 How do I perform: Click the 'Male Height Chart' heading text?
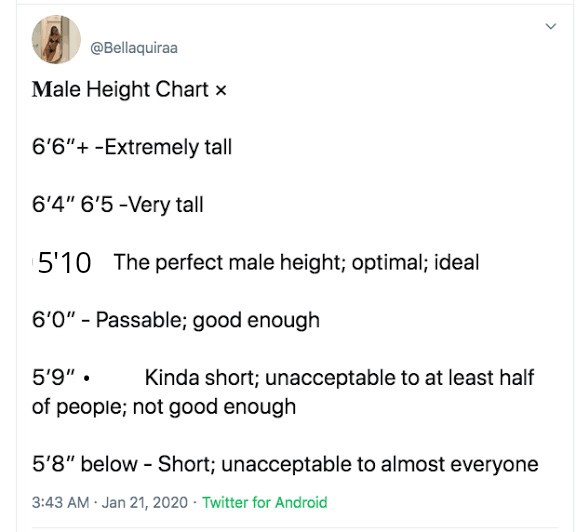(x=120, y=89)
